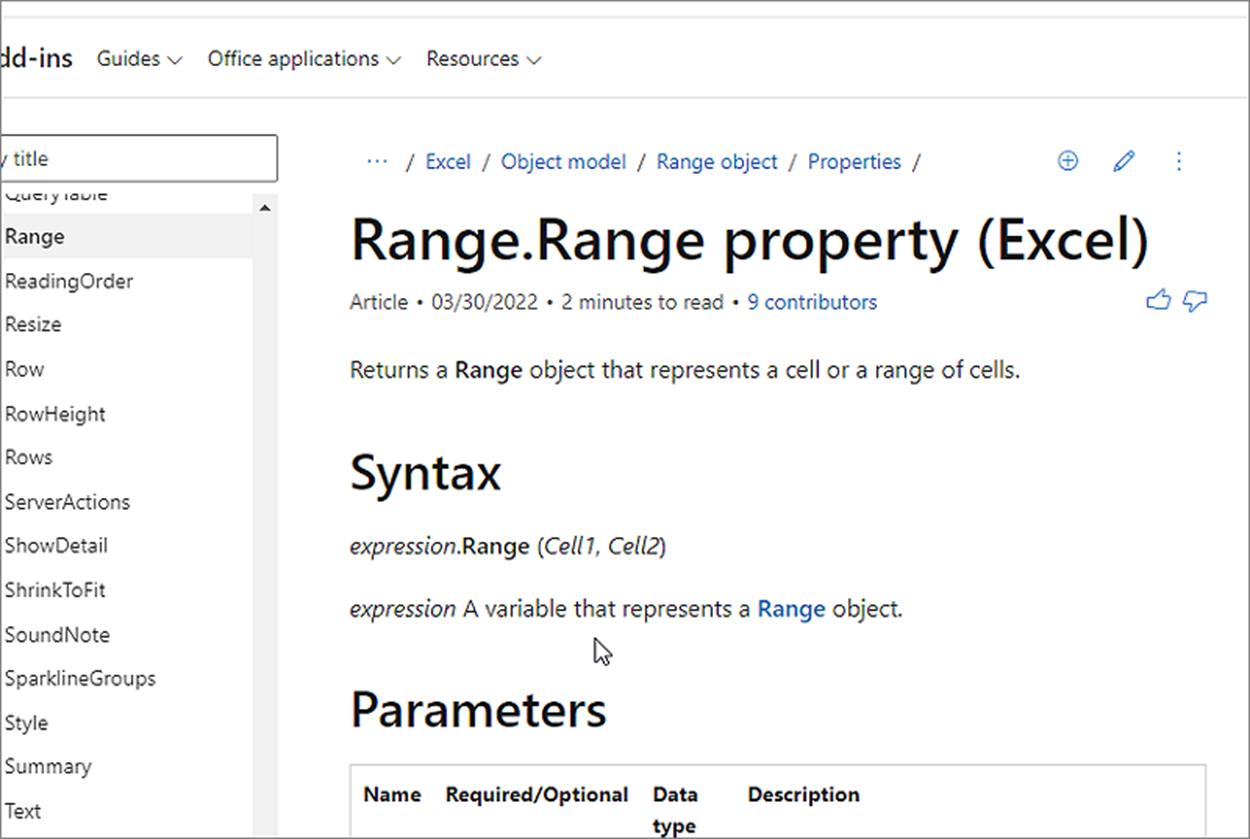Select Range in the sidebar list

click(x=126, y=237)
